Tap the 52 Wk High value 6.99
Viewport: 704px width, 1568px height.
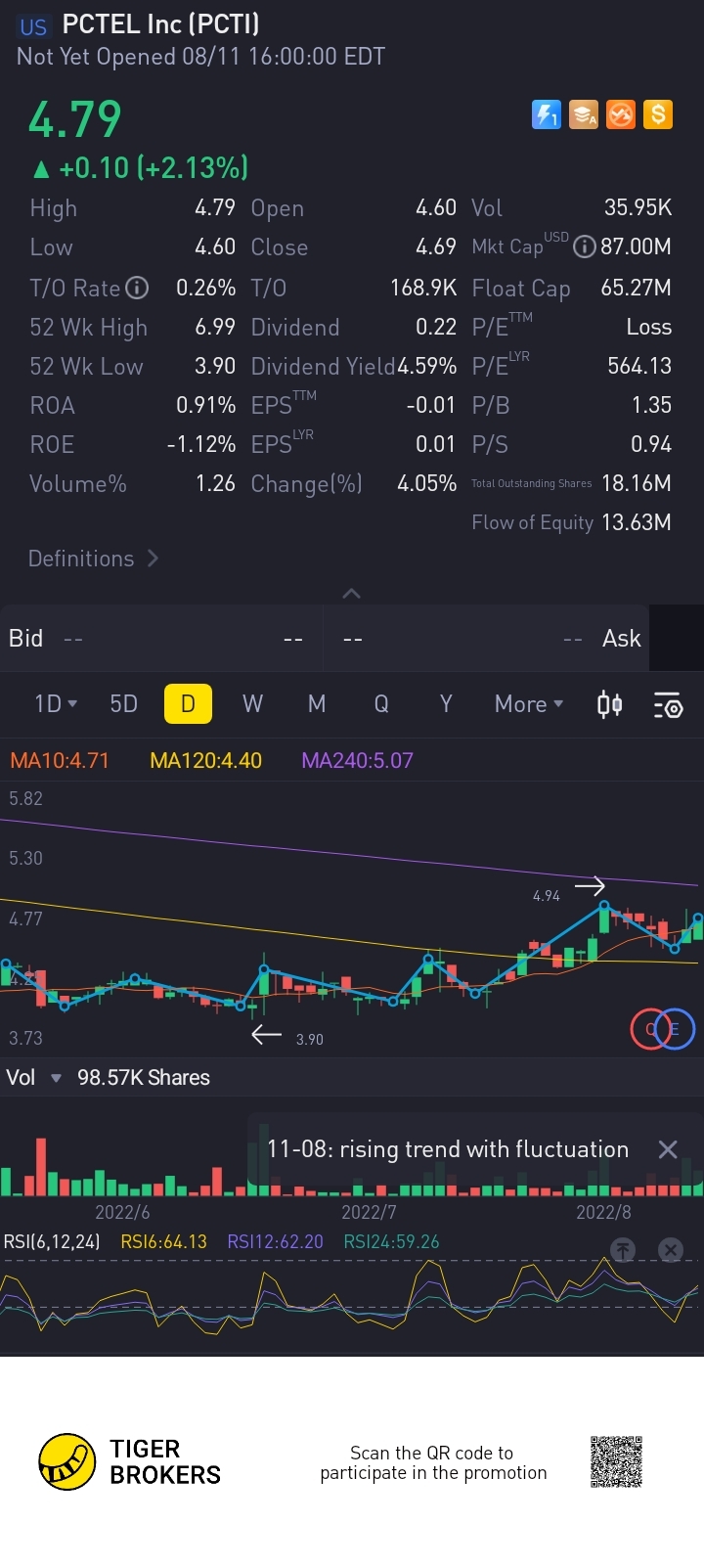click(215, 327)
